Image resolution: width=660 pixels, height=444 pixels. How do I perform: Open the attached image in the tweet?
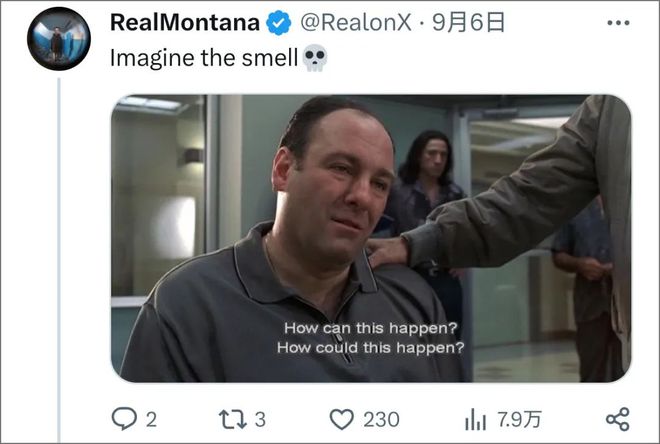pyautogui.click(x=370, y=238)
